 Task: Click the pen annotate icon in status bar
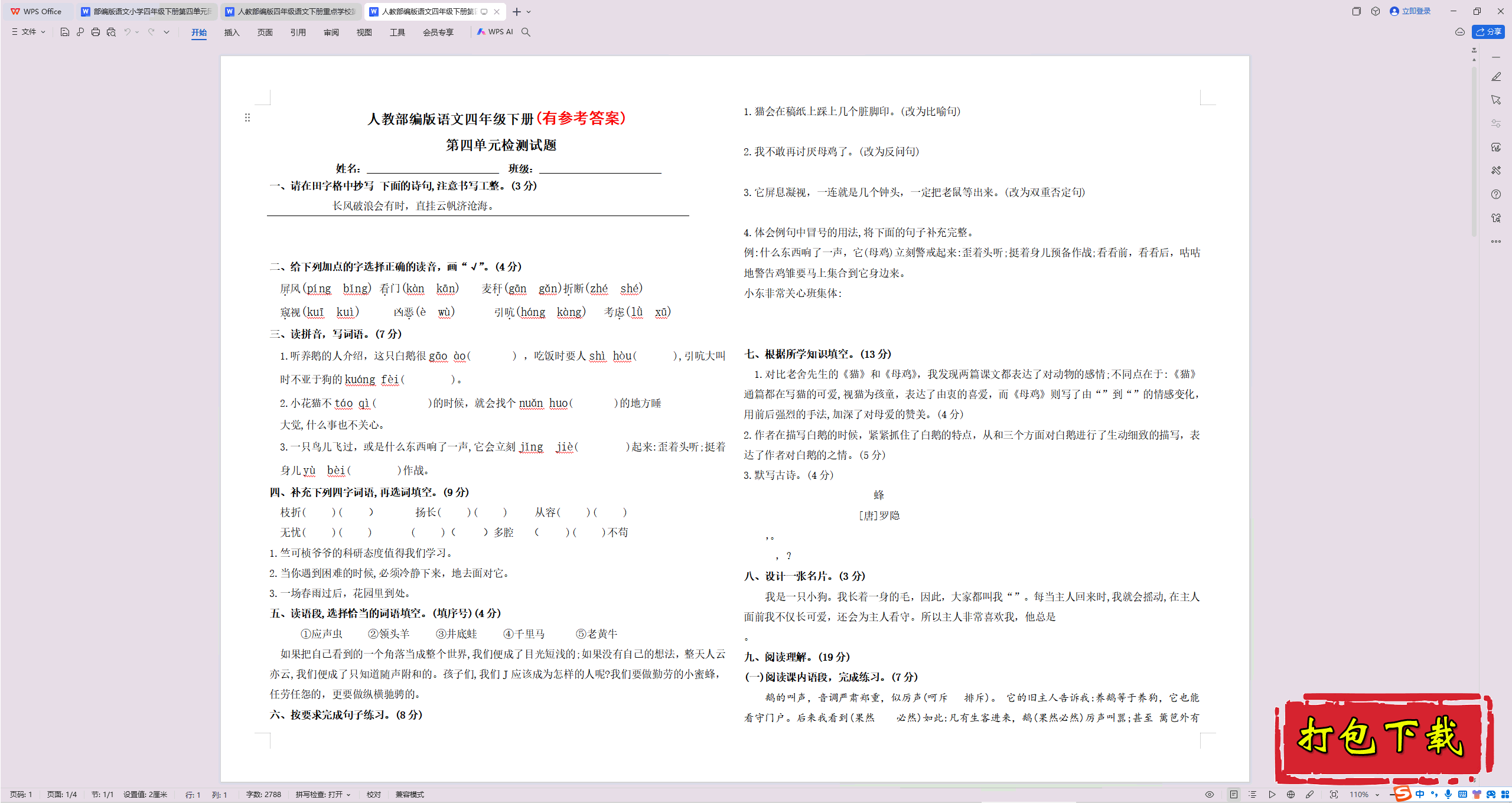(x=1310, y=795)
